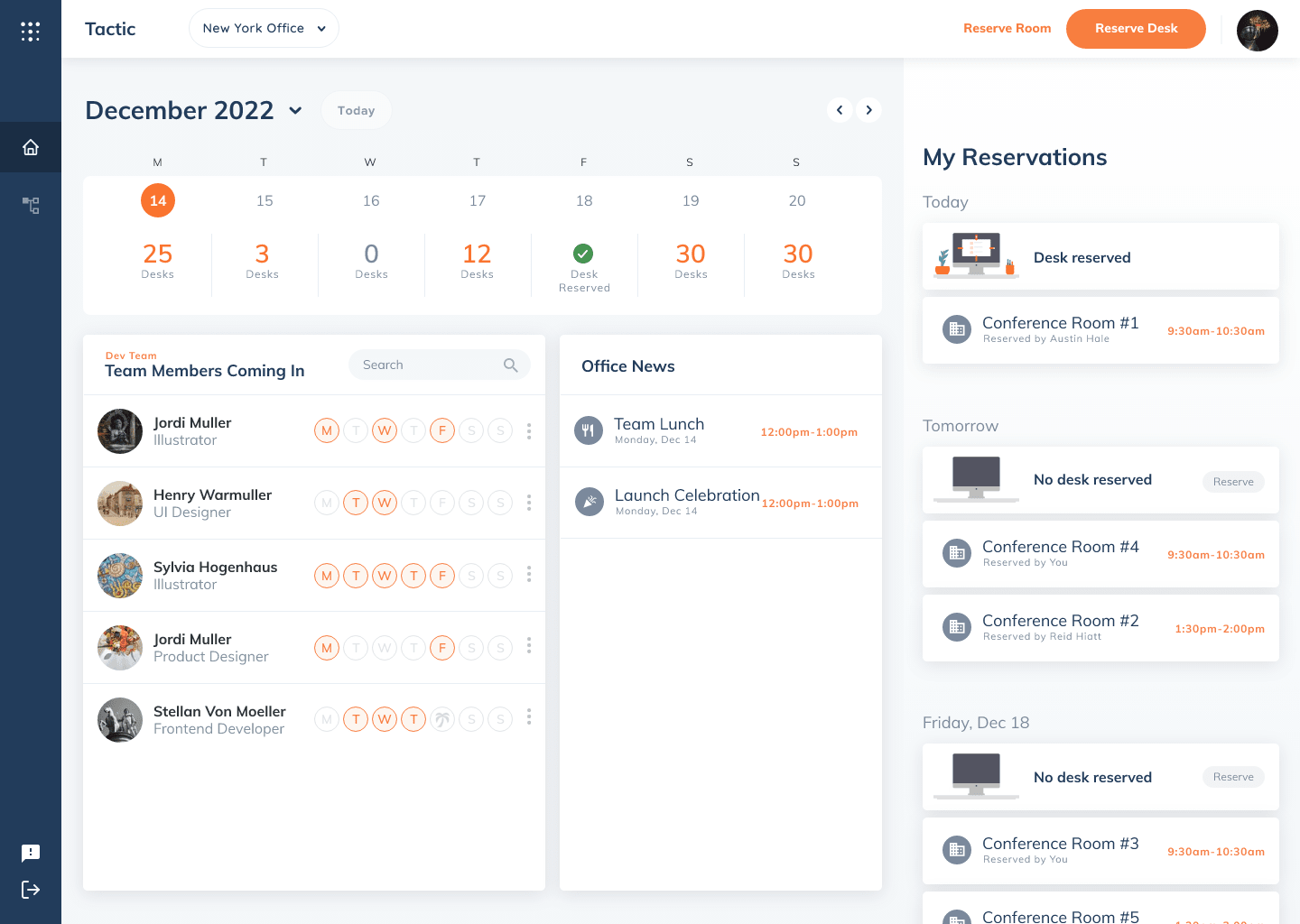Image resolution: width=1300 pixels, height=924 pixels.
Task: Click Reserve for tomorrow's desk
Action: tap(1233, 481)
